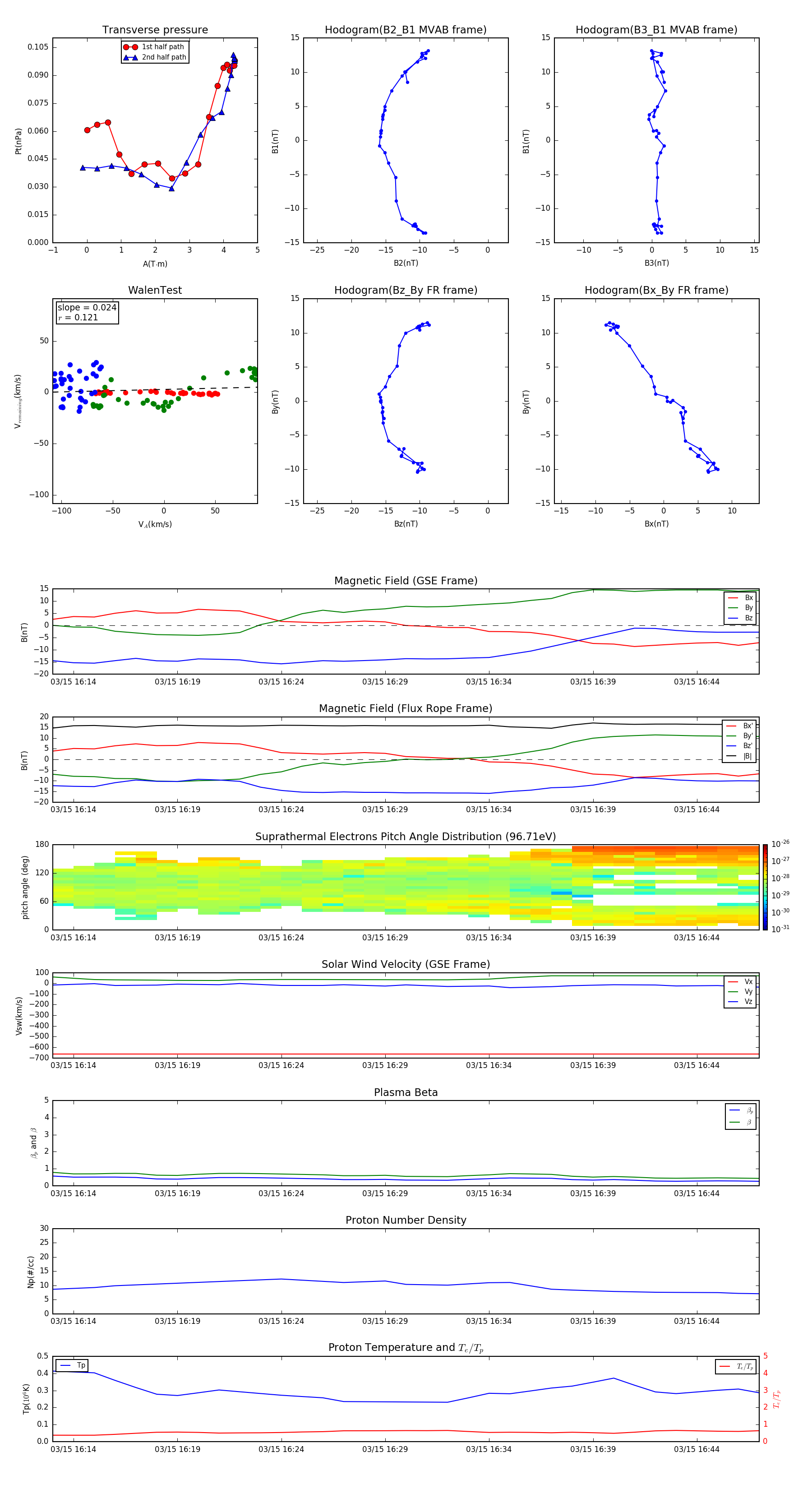Click the "Proton Temperature and Te/Tp" title
Viewport: 812px width, 1489px height.
tap(406, 1348)
